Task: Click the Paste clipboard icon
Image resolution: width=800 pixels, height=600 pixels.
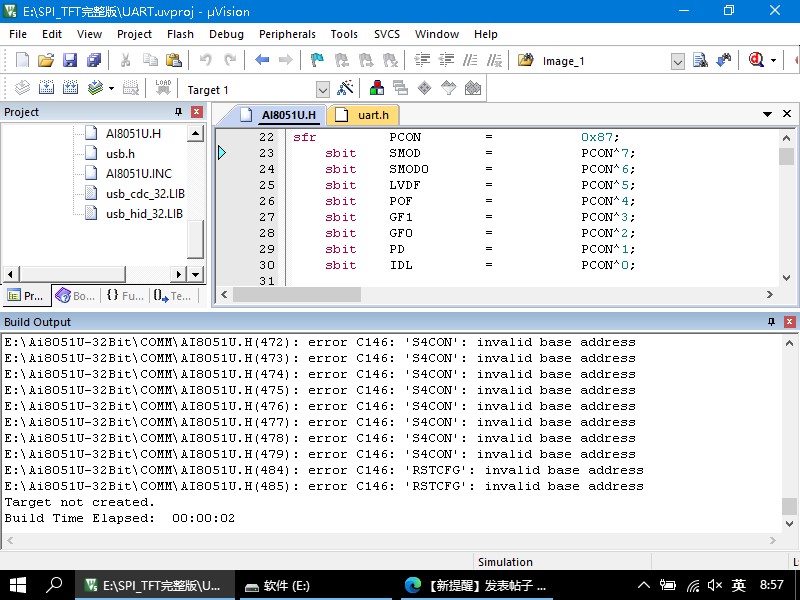Action: point(174,60)
